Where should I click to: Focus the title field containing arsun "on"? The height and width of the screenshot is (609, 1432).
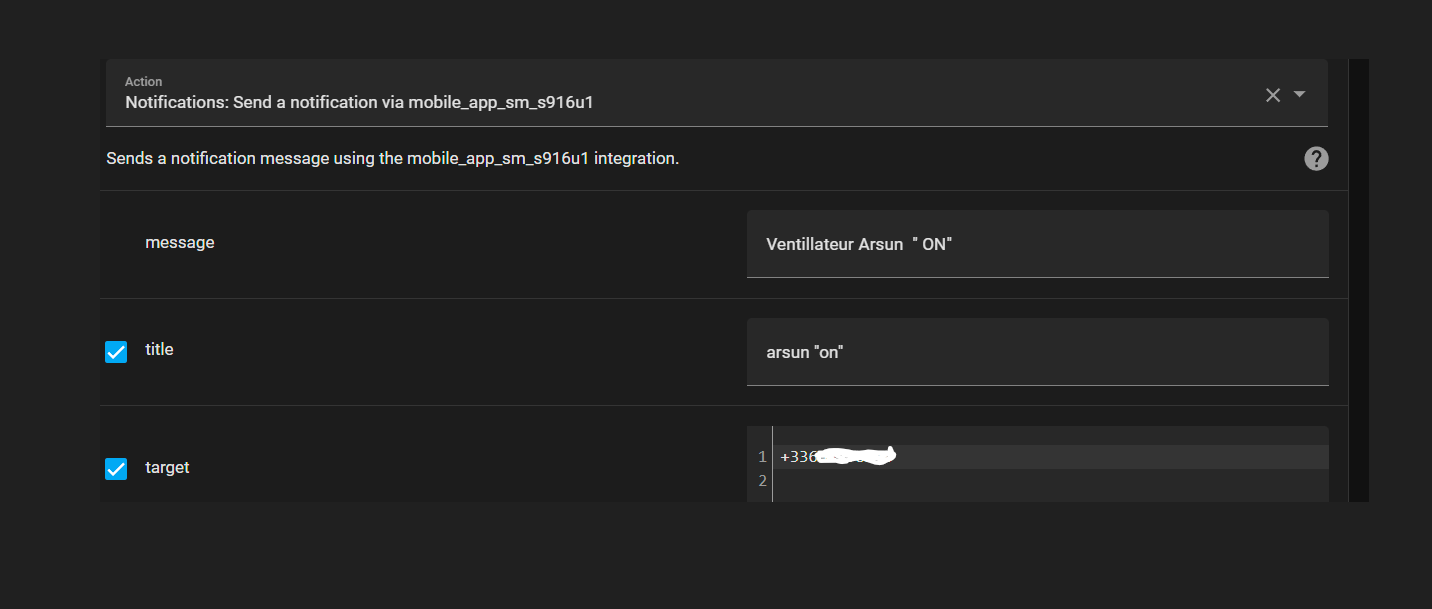(1036, 352)
